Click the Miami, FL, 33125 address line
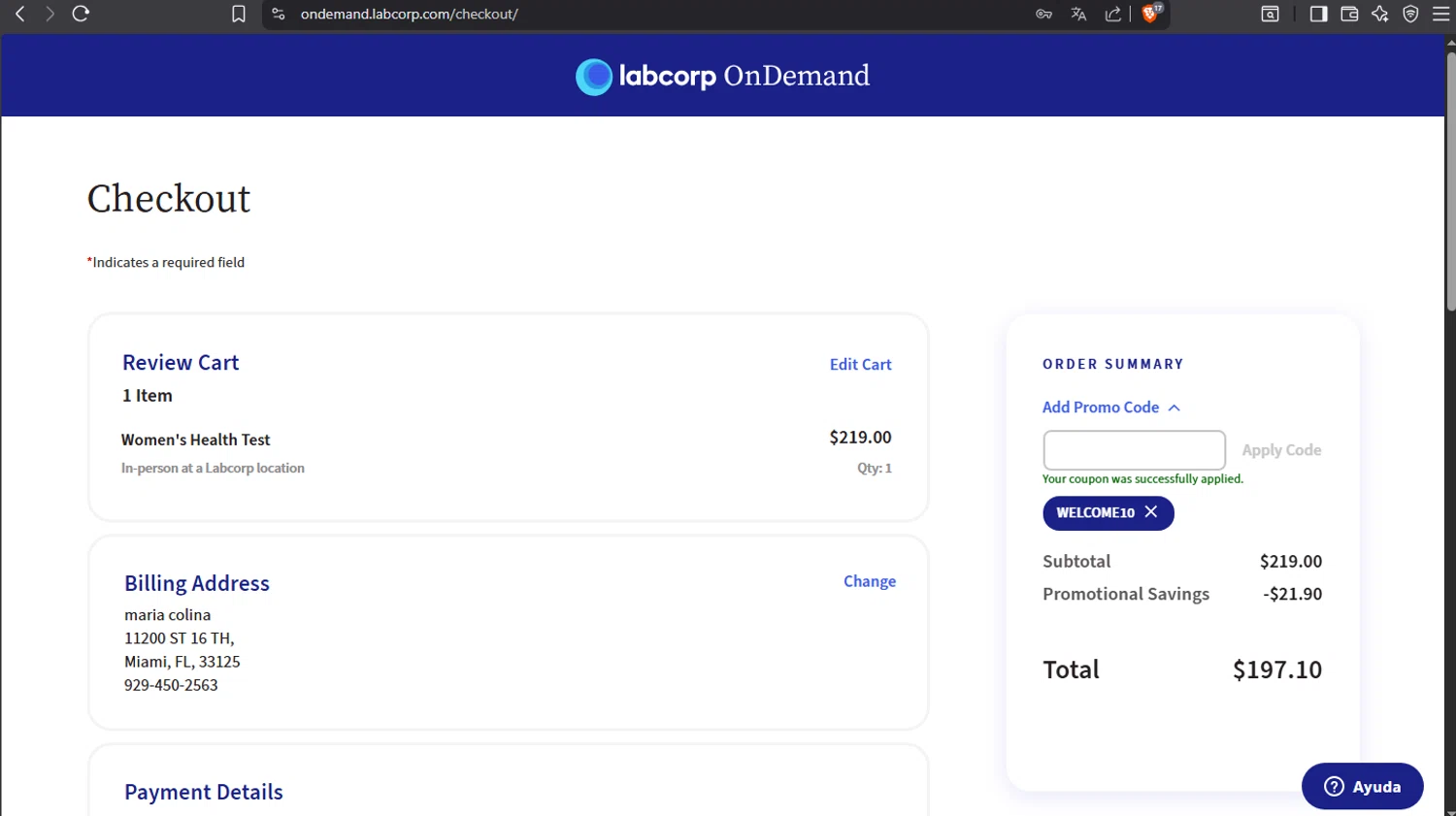This screenshot has height=816, width=1456. point(182,662)
